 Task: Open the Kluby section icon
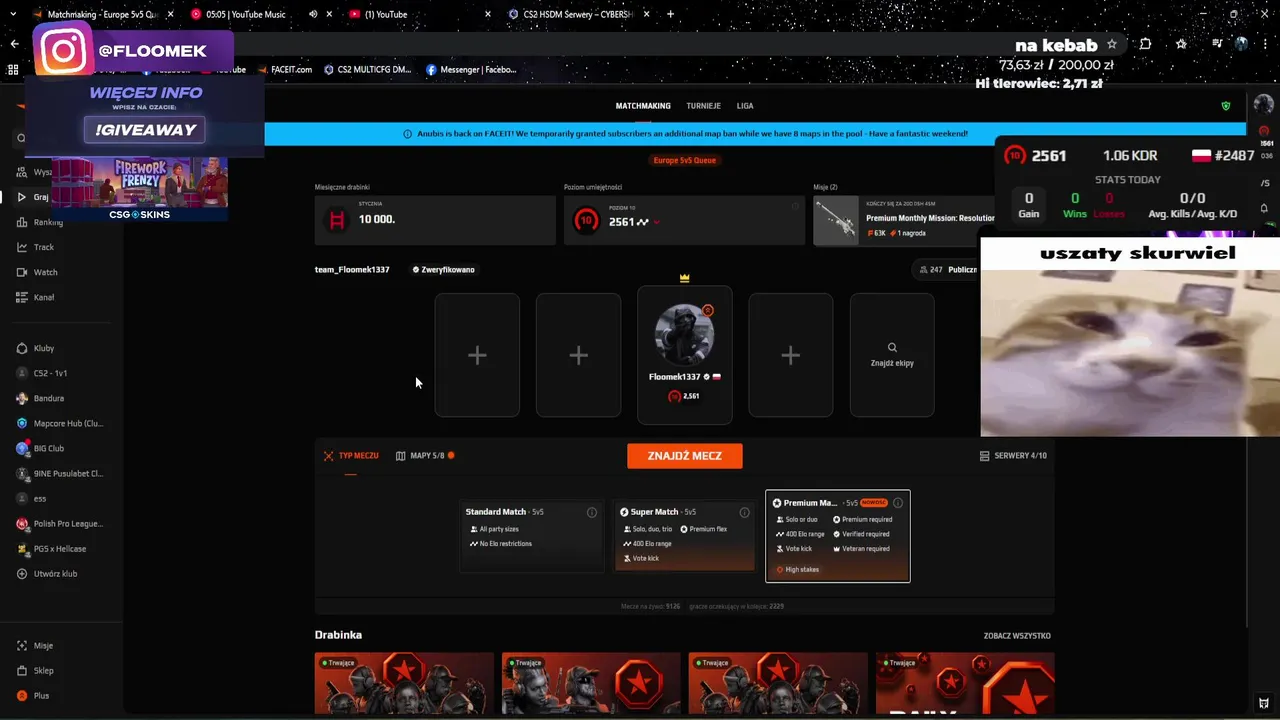pyautogui.click(x=22, y=348)
